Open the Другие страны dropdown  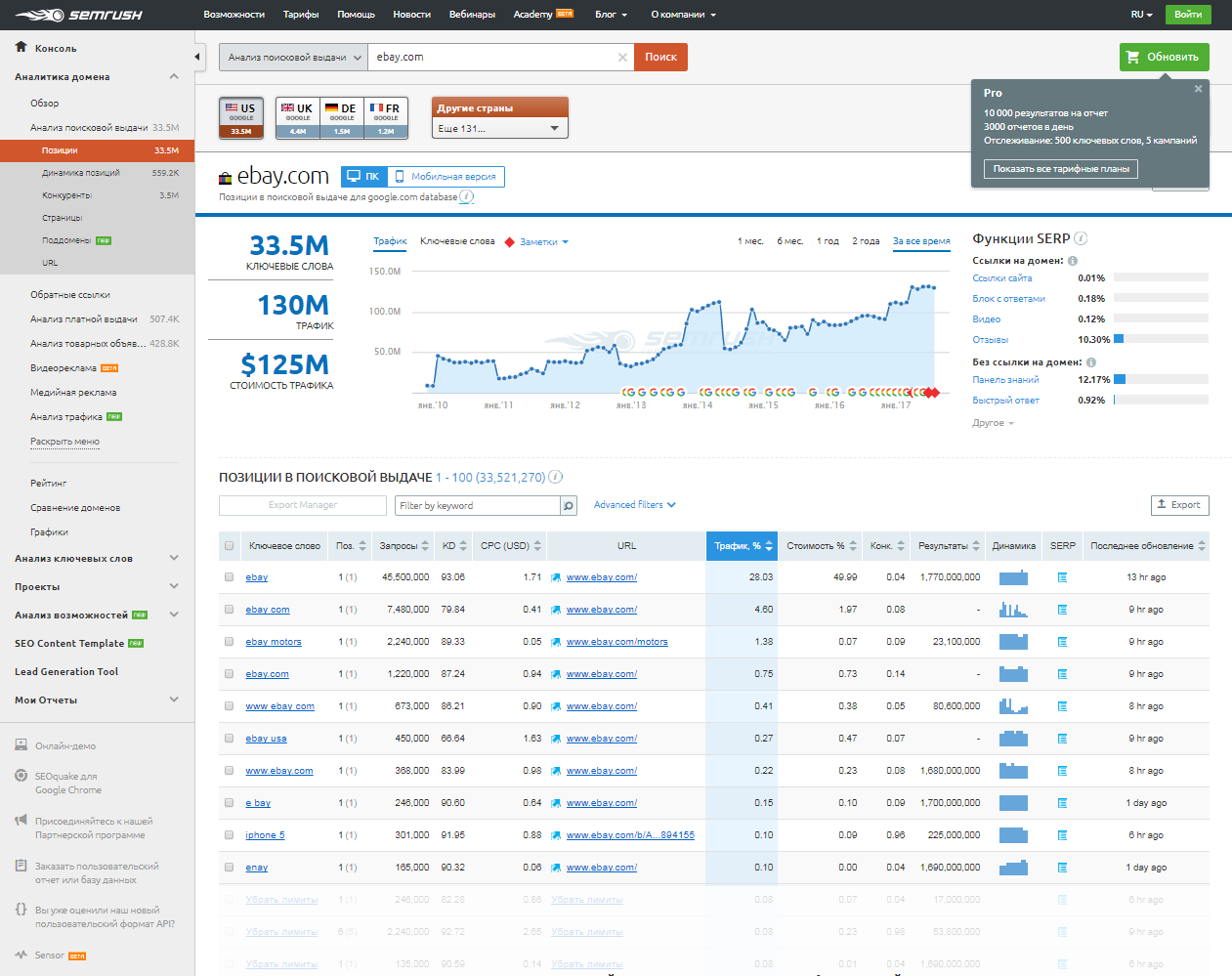pos(499,128)
